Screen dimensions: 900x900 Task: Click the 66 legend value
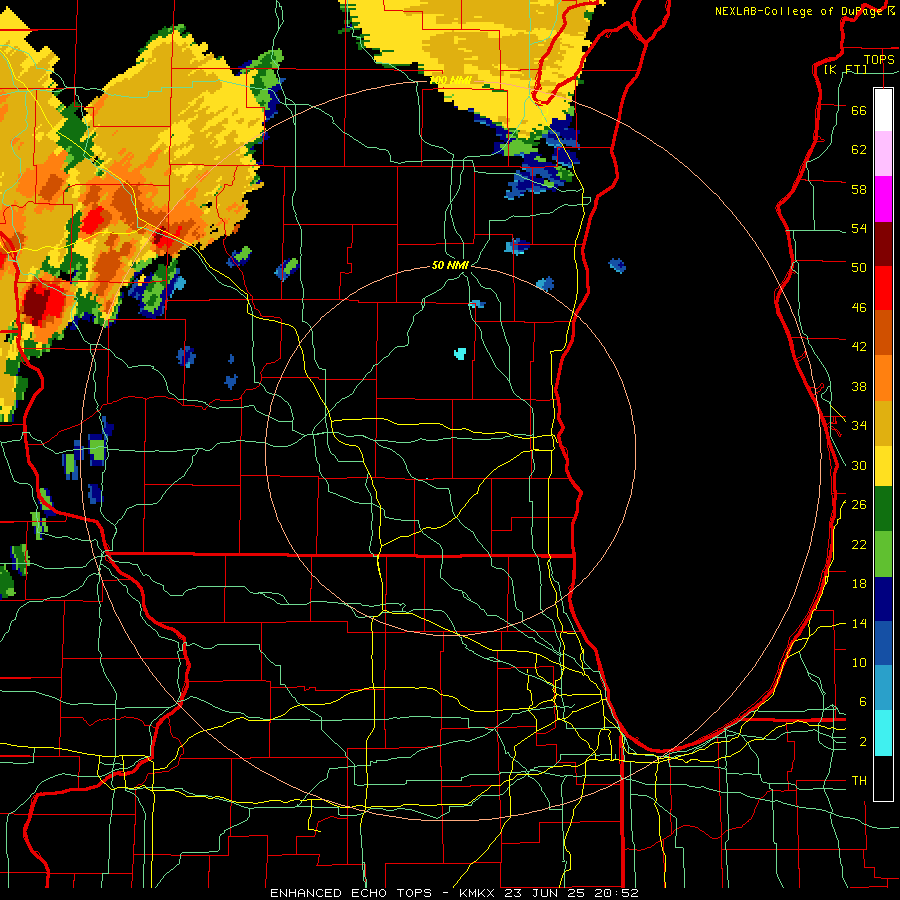click(x=859, y=110)
